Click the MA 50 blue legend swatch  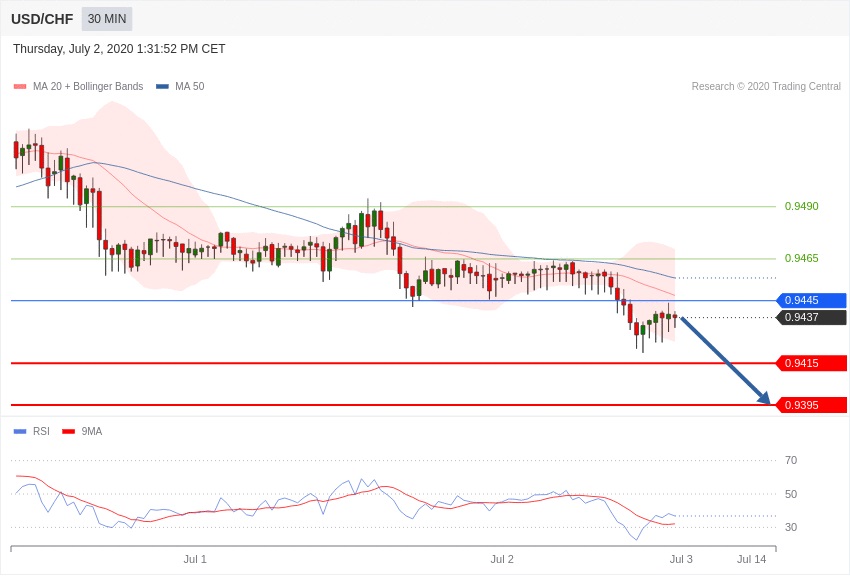coord(162,87)
